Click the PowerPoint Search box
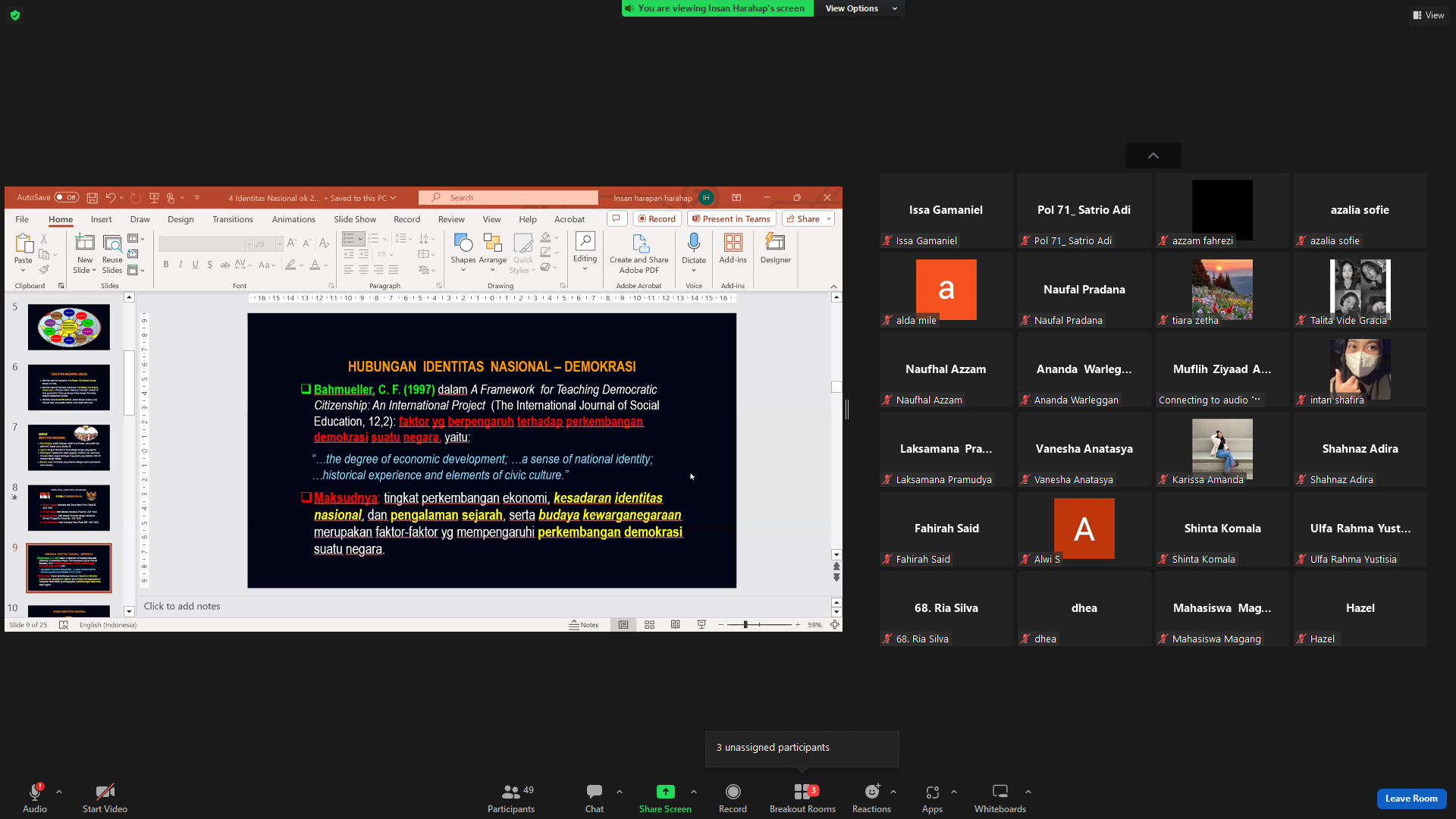Image resolution: width=1456 pixels, height=819 pixels. (x=508, y=198)
